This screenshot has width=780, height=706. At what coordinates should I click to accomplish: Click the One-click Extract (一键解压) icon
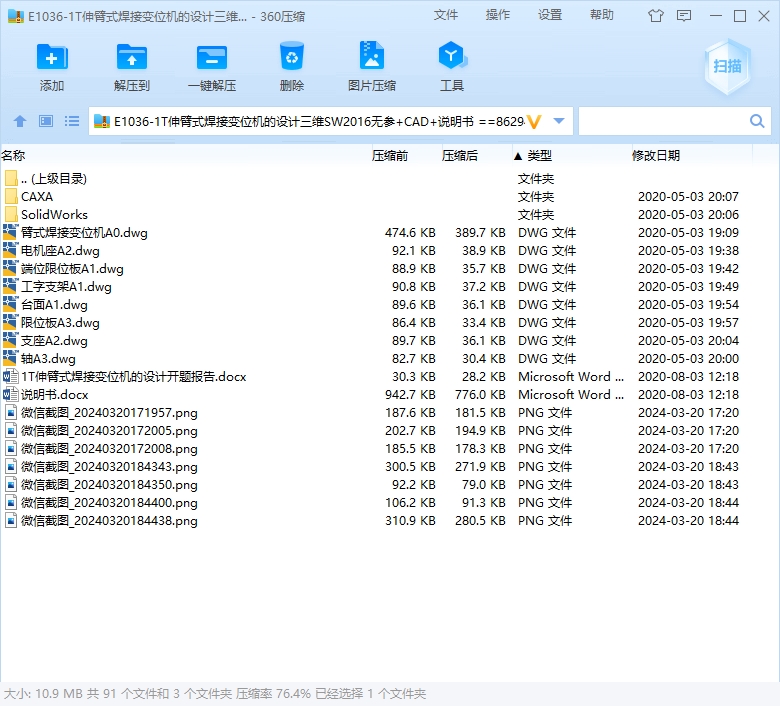pyautogui.click(x=212, y=57)
